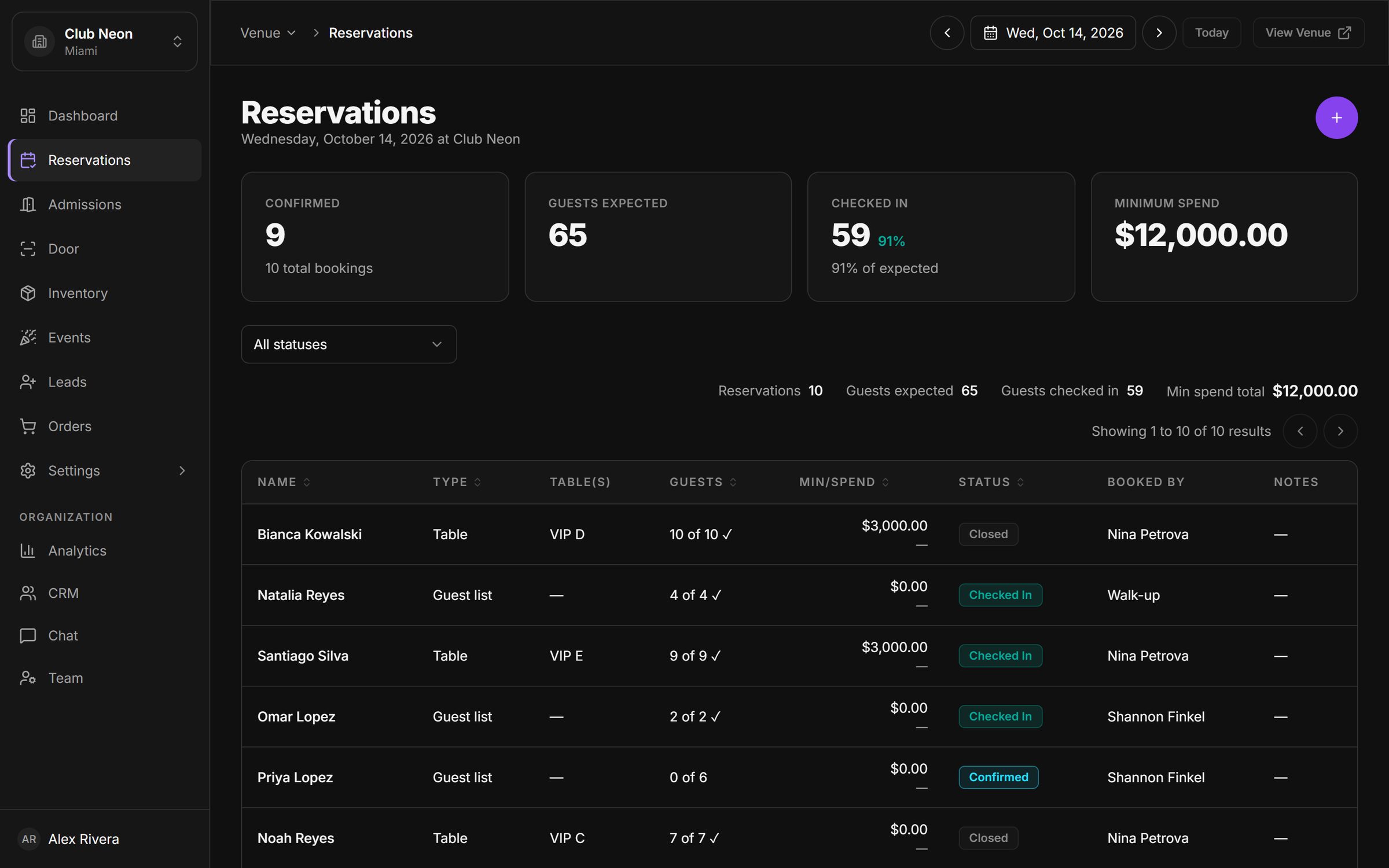Sort table by Type column
1389x868 pixels.
pyautogui.click(x=457, y=482)
